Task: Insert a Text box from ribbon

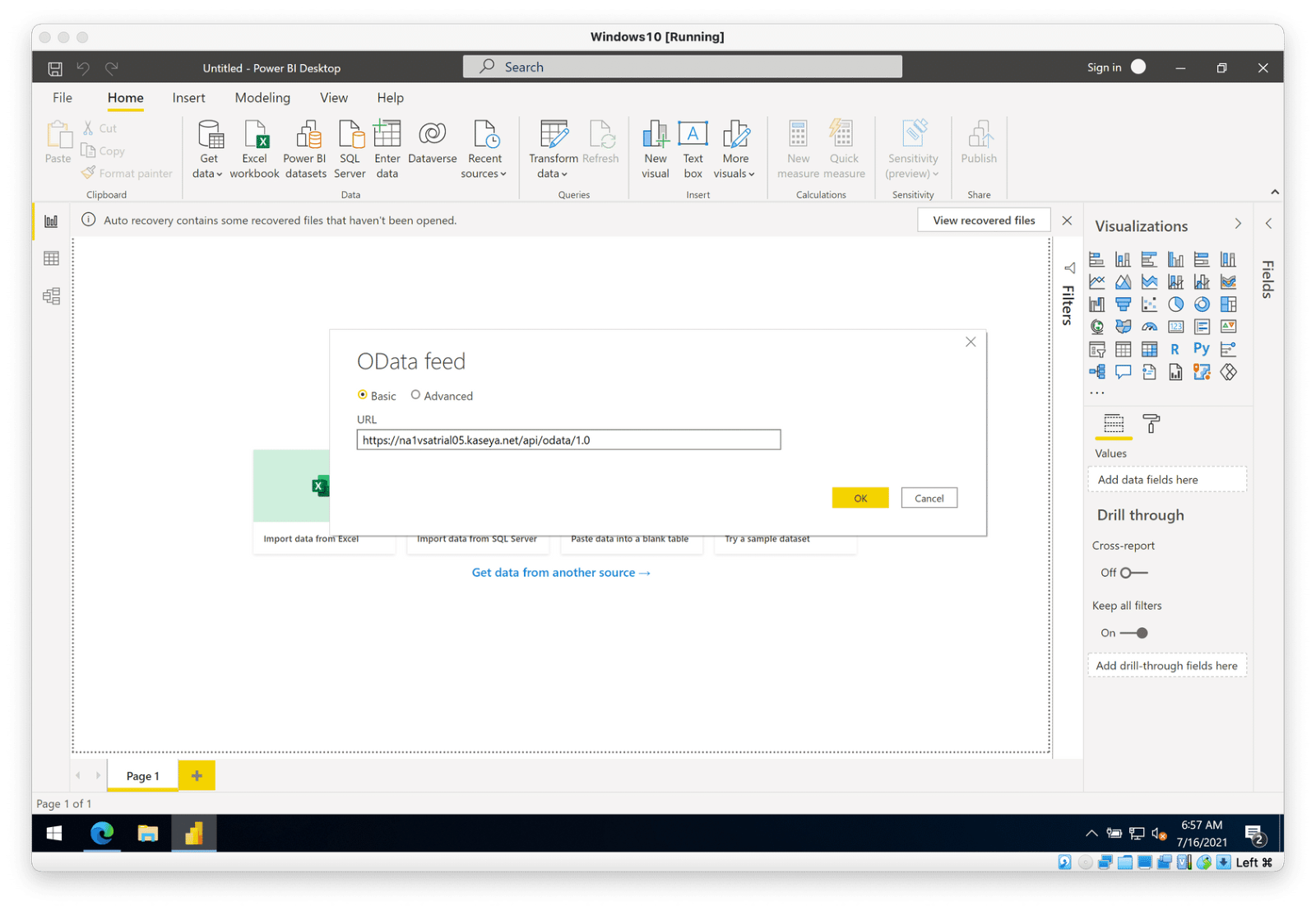Action: tap(693, 149)
